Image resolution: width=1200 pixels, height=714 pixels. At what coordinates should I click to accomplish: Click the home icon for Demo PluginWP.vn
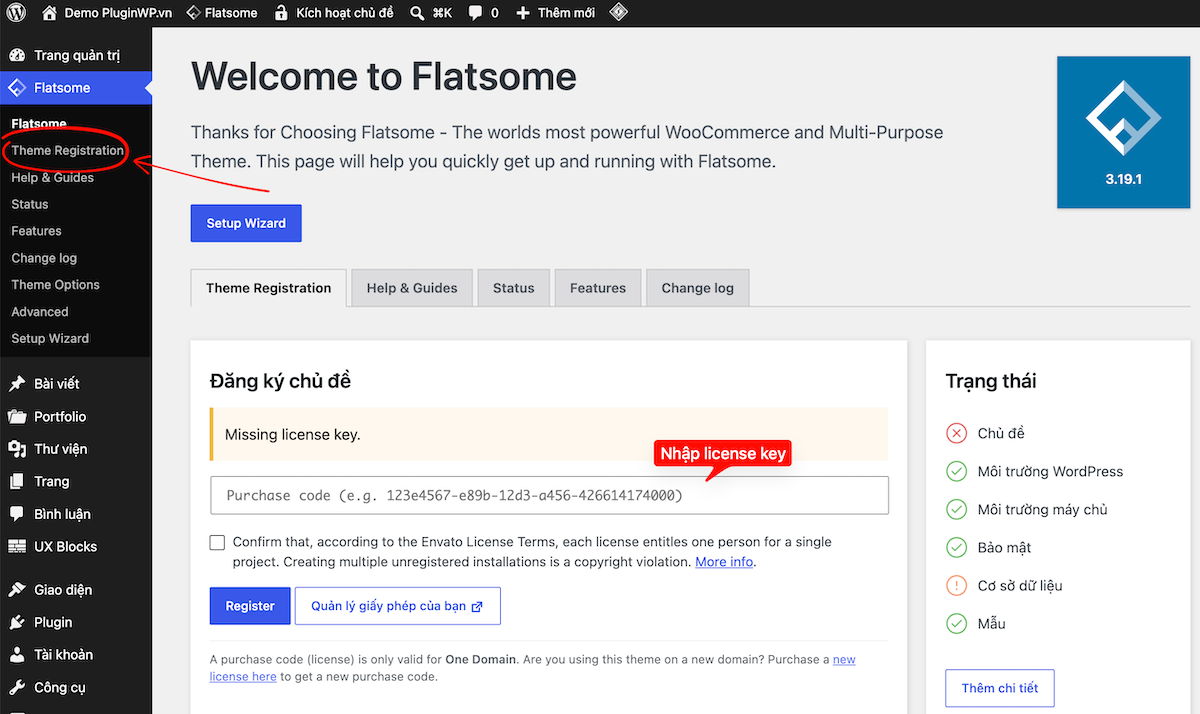pos(50,13)
